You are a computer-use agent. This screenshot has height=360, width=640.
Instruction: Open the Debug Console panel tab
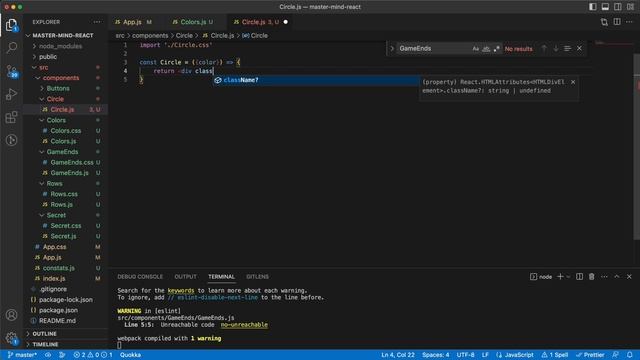coord(140,277)
